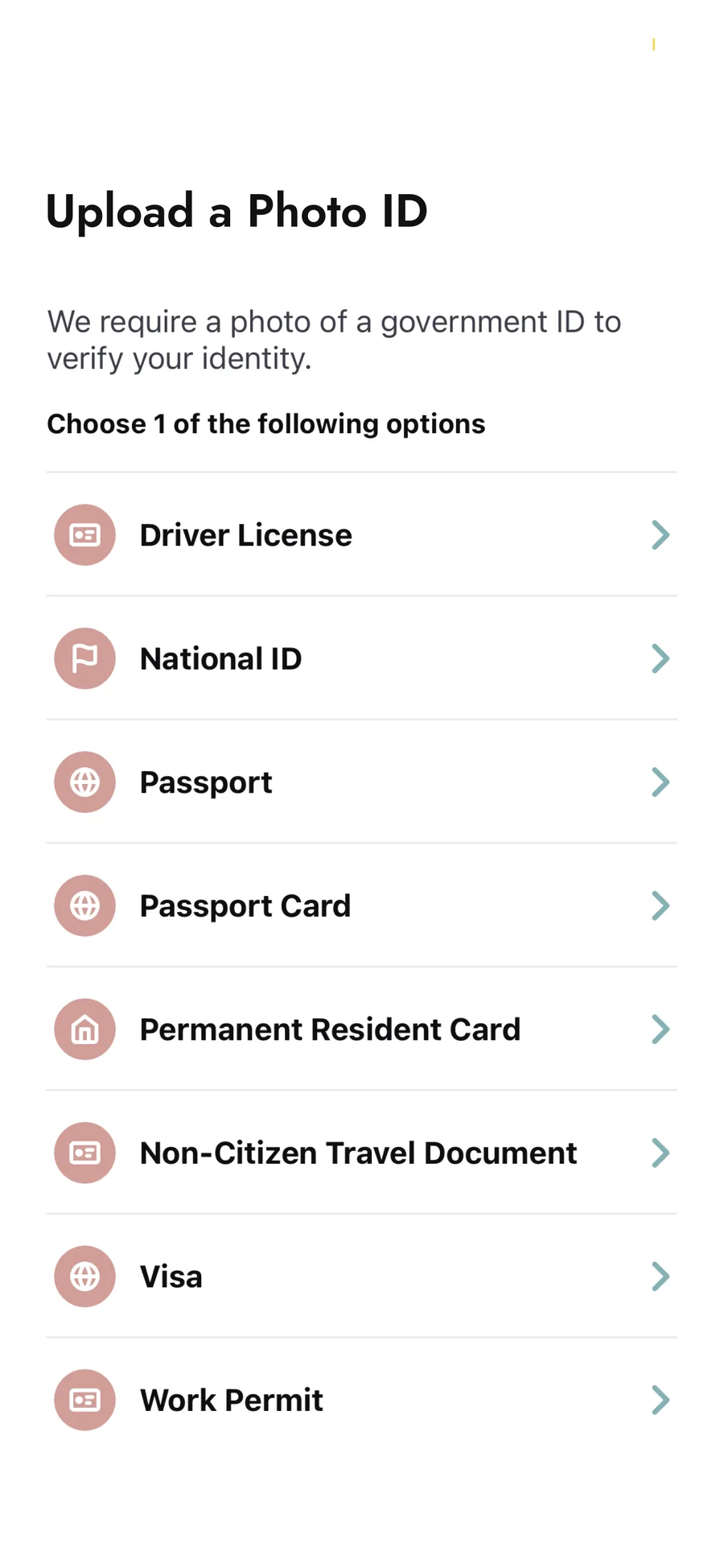Image resolution: width=724 pixels, height=1568 pixels.
Task: Select the Visa text label
Action: click(x=171, y=1277)
